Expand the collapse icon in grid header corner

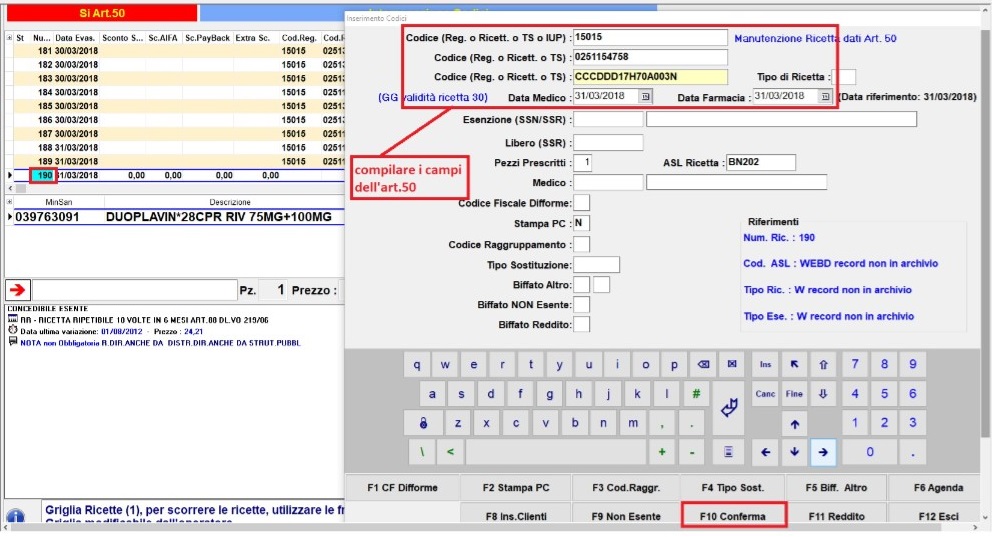[x=10, y=37]
